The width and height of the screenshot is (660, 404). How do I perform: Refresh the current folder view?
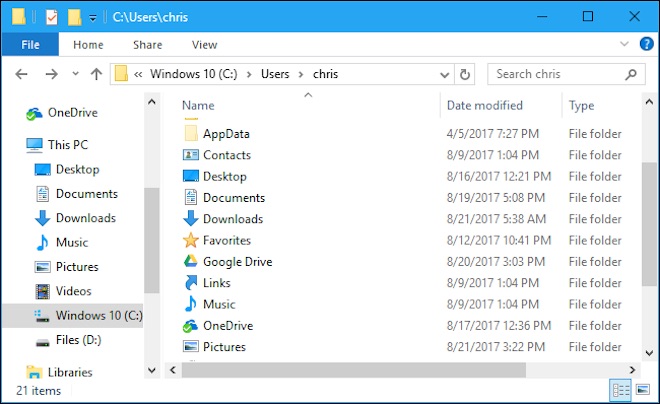[465, 74]
